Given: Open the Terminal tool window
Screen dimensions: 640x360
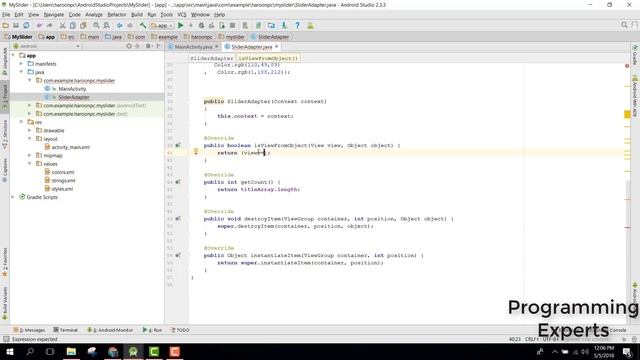Looking at the screenshot, I should 65,330.
